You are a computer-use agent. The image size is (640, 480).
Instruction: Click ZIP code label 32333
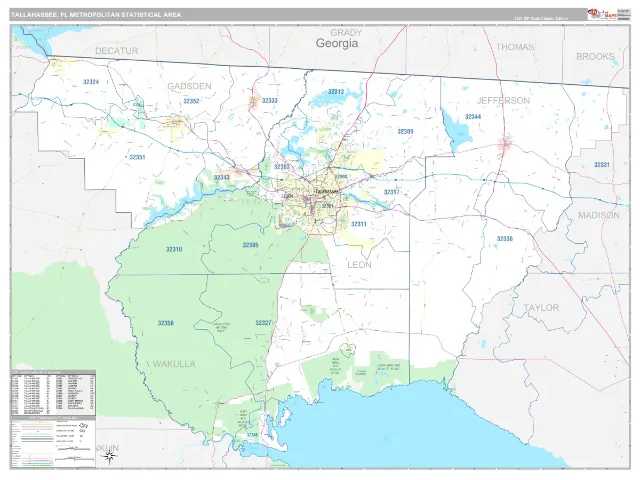coord(269,100)
